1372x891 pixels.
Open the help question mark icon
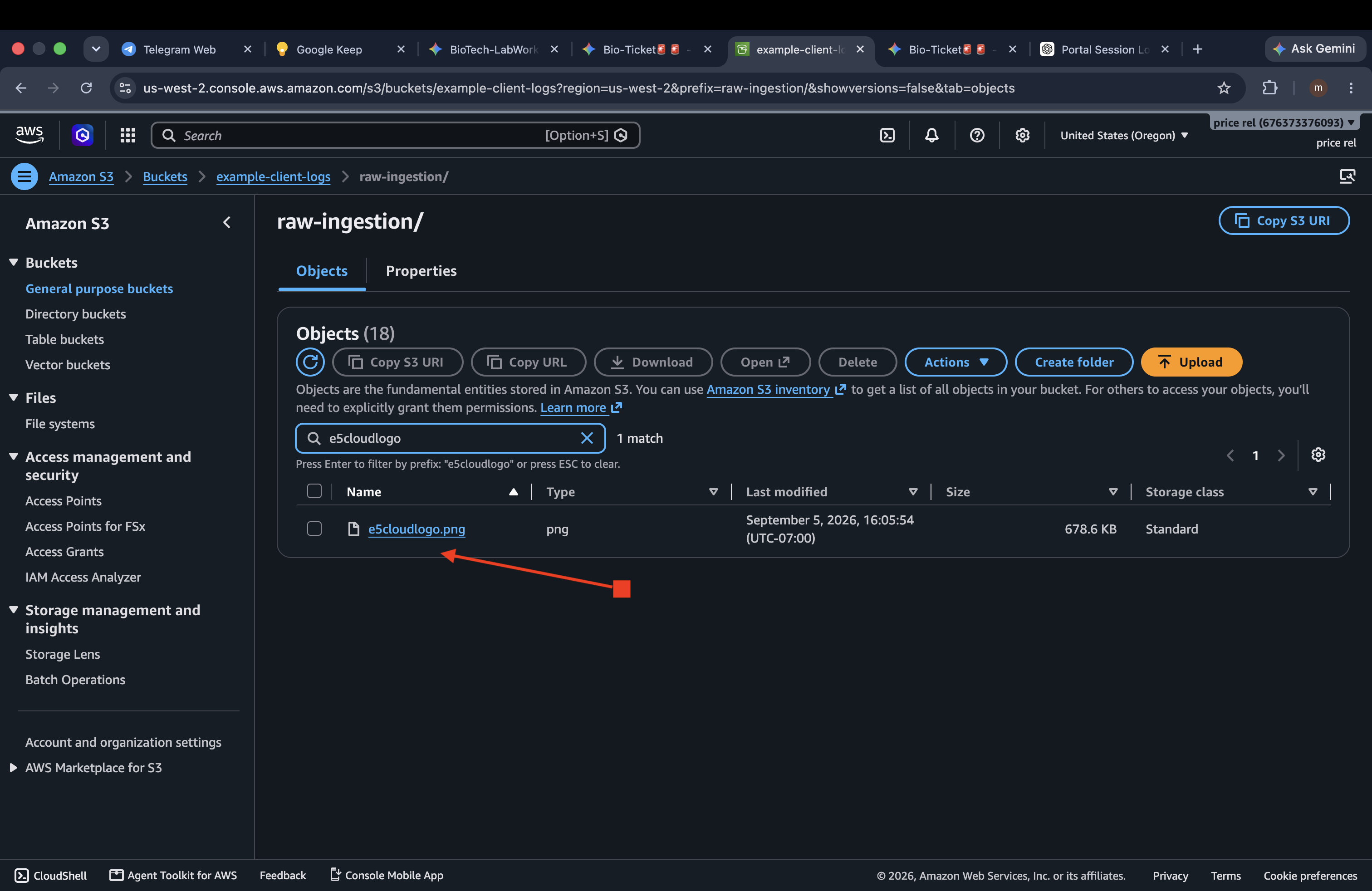pos(976,136)
